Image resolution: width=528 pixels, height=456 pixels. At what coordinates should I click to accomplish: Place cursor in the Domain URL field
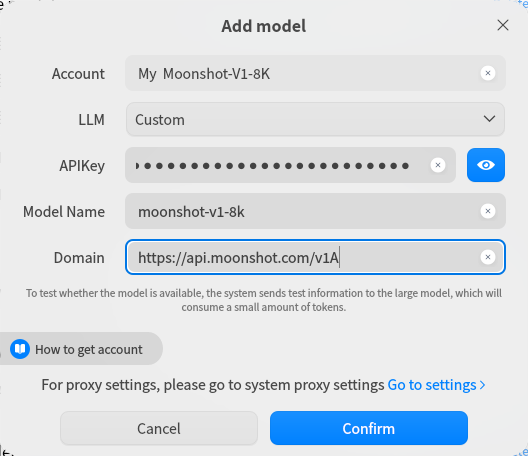(x=315, y=257)
